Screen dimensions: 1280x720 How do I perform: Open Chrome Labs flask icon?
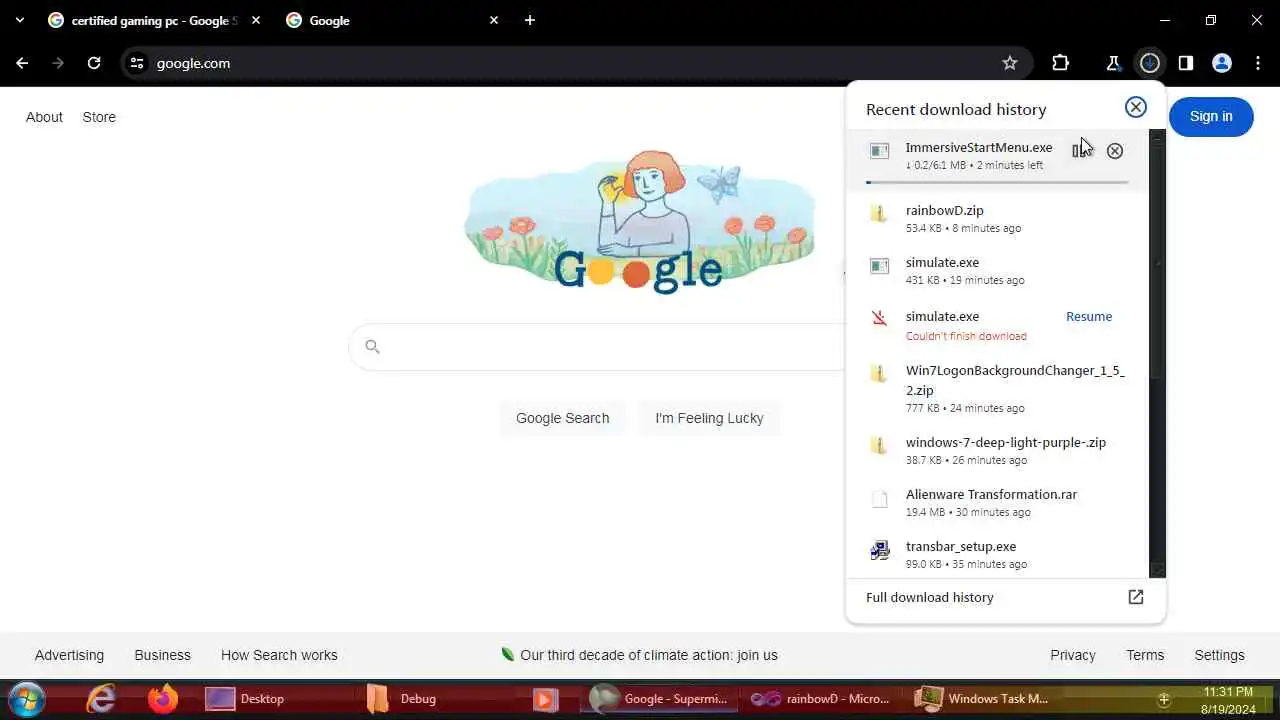pos(1113,63)
